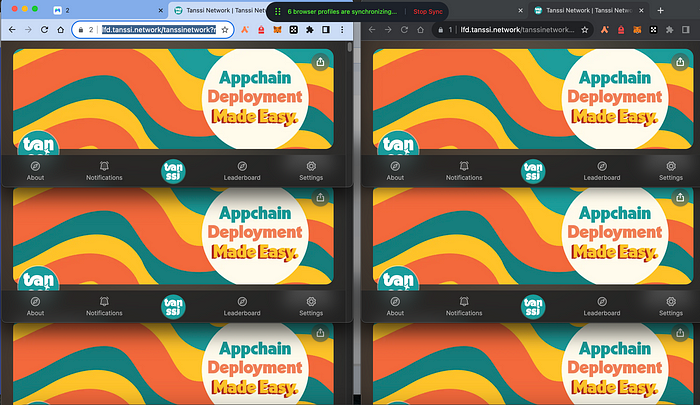Viewport: 700px width, 405px height.
Task: Click round tanssi logo in left second nav bar
Action: click(173, 307)
